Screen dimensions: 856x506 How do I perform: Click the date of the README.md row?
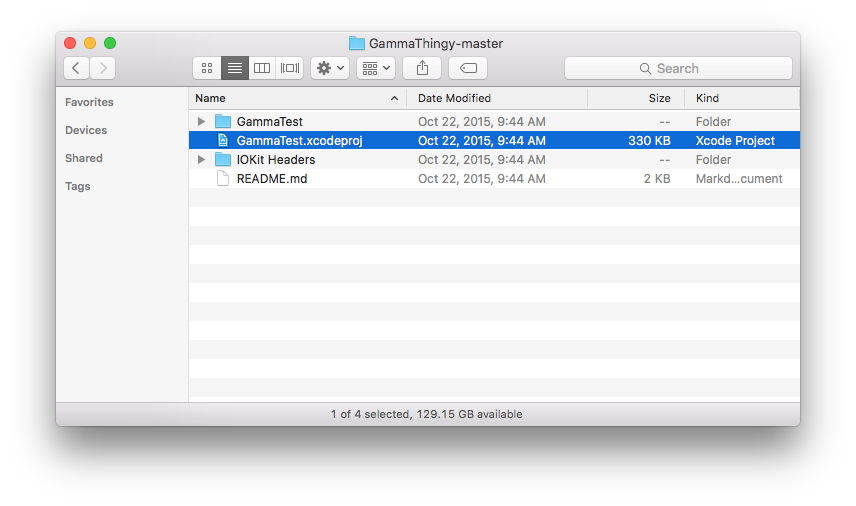482,178
